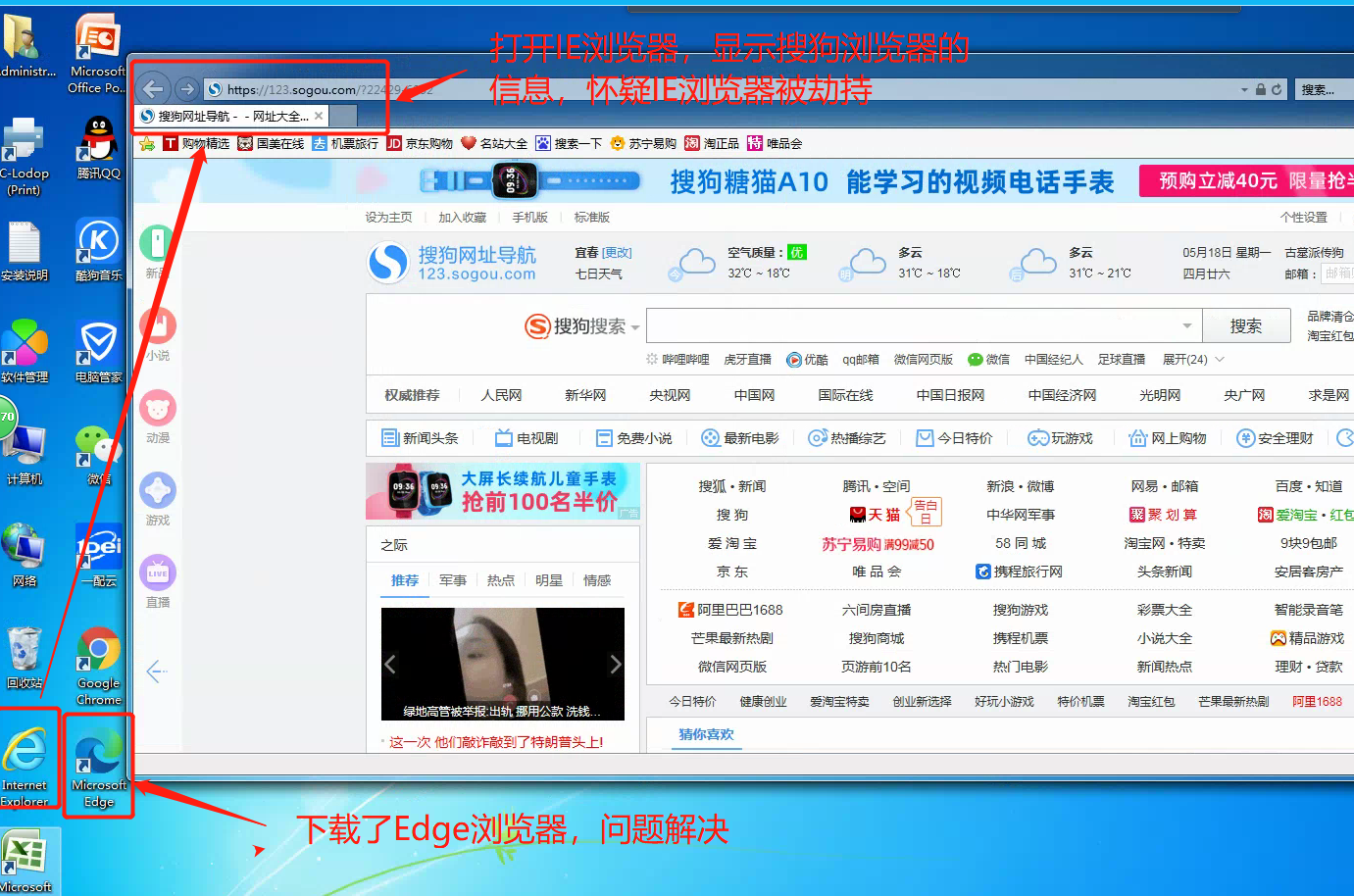Select the 电脑管家 desktop icon
This screenshot has height=896, width=1354.
[99, 353]
